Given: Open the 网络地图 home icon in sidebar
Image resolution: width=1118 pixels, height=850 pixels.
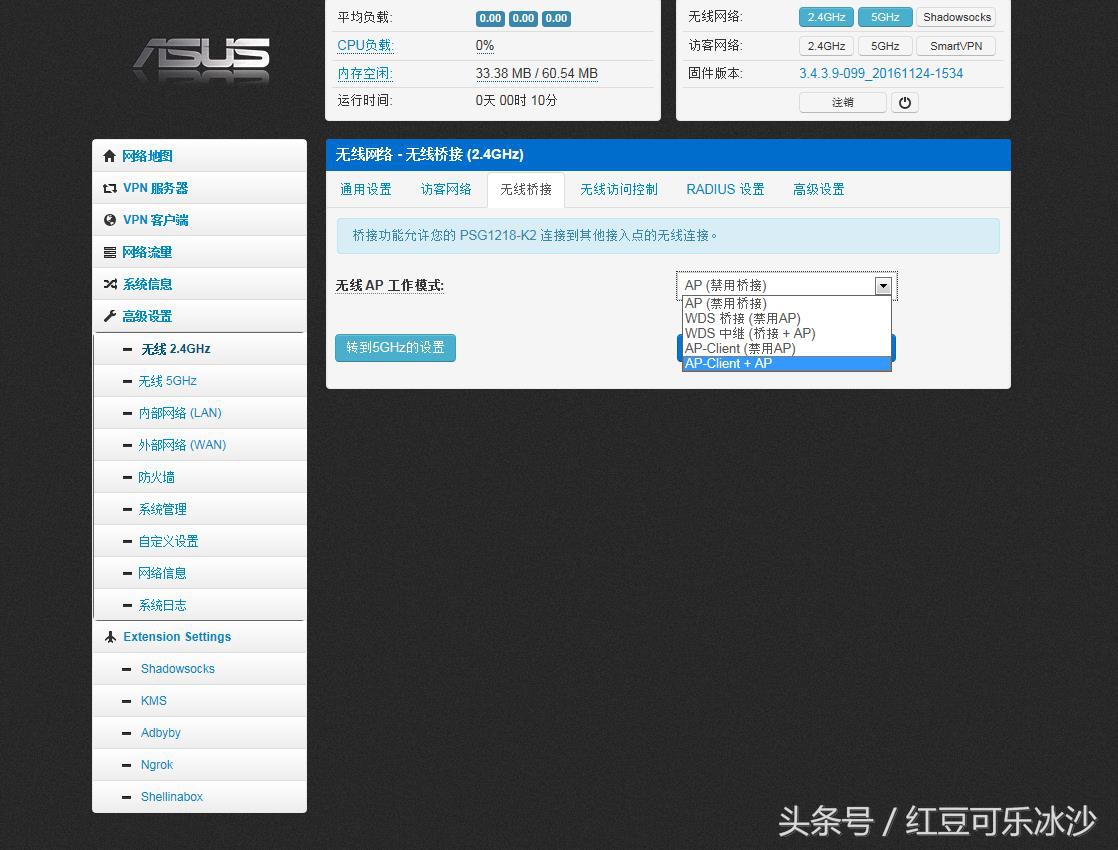Looking at the screenshot, I should tap(110, 155).
